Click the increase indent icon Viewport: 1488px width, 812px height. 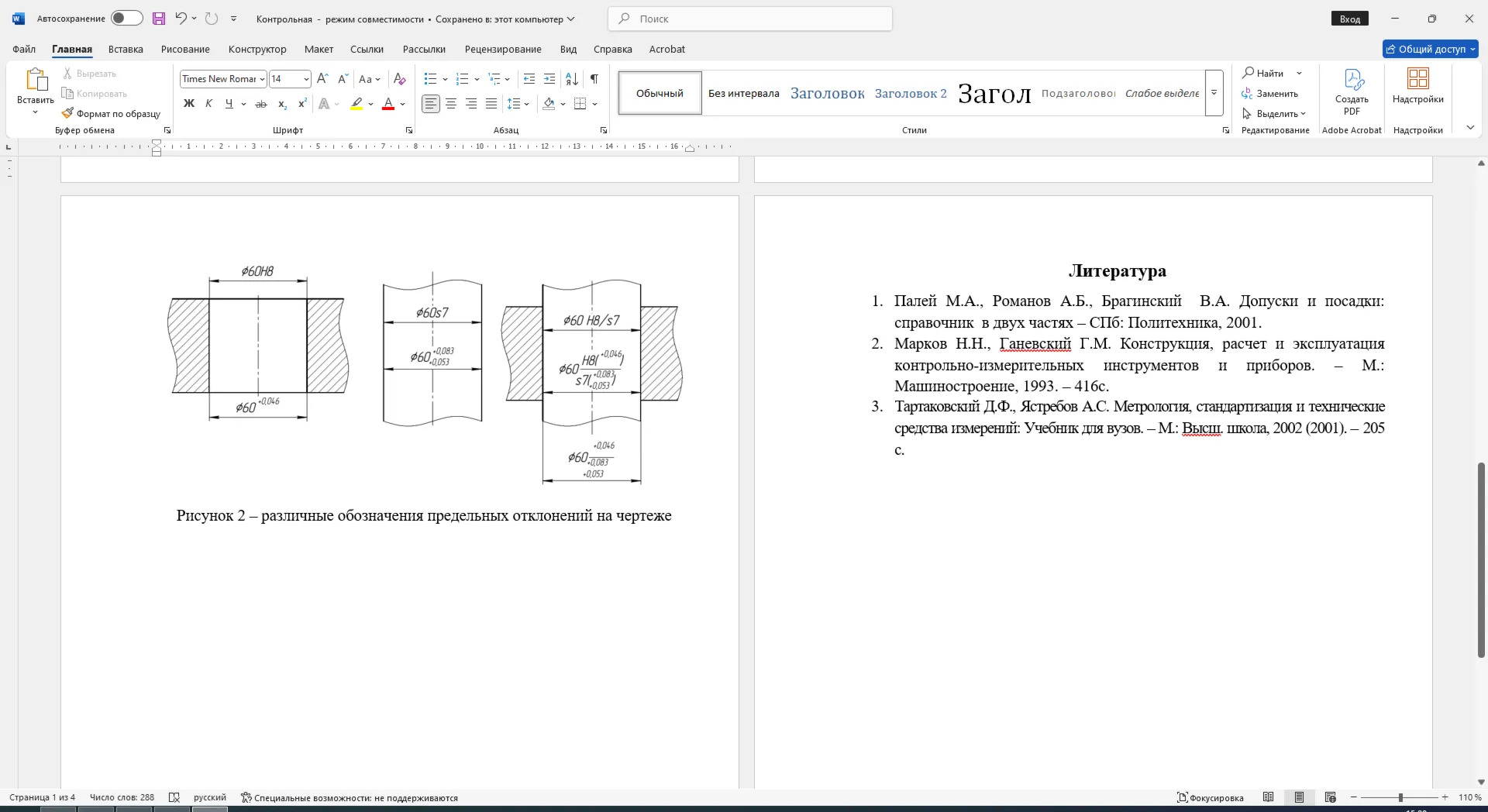(x=549, y=79)
